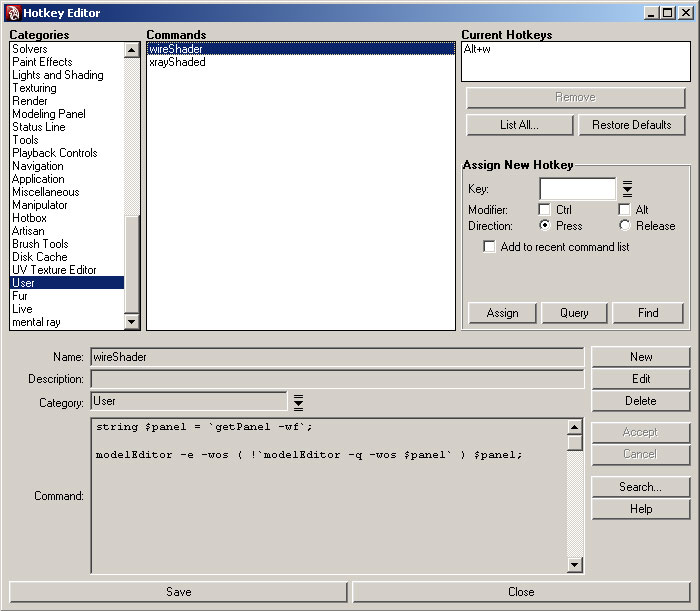The image size is (700, 611).
Task: Check Add to recent command list
Action: [489, 247]
